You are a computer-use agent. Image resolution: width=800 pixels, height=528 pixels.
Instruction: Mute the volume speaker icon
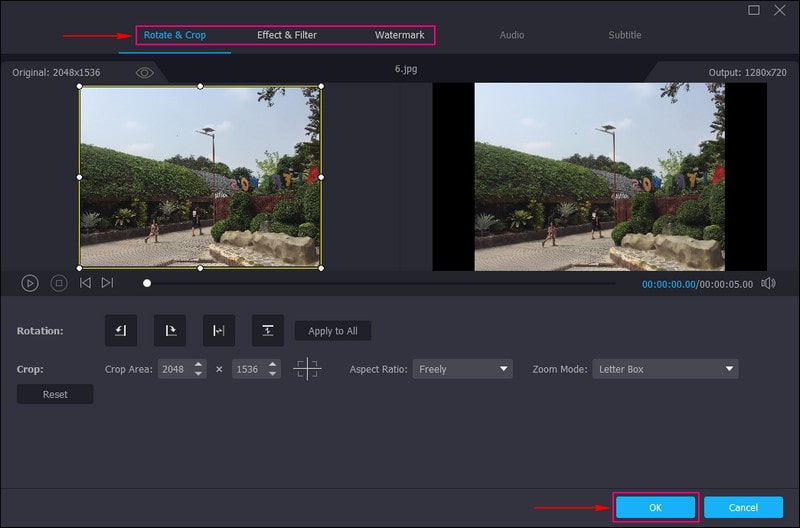click(768, 283)
